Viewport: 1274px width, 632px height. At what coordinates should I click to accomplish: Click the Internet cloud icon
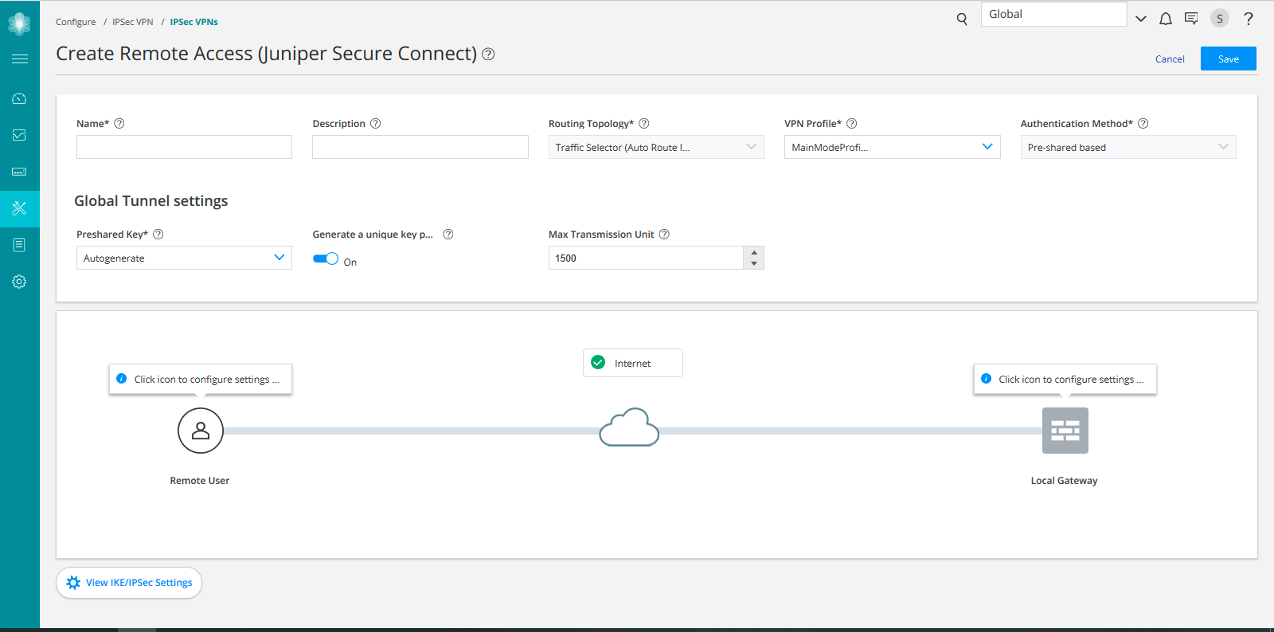point(629,429)
